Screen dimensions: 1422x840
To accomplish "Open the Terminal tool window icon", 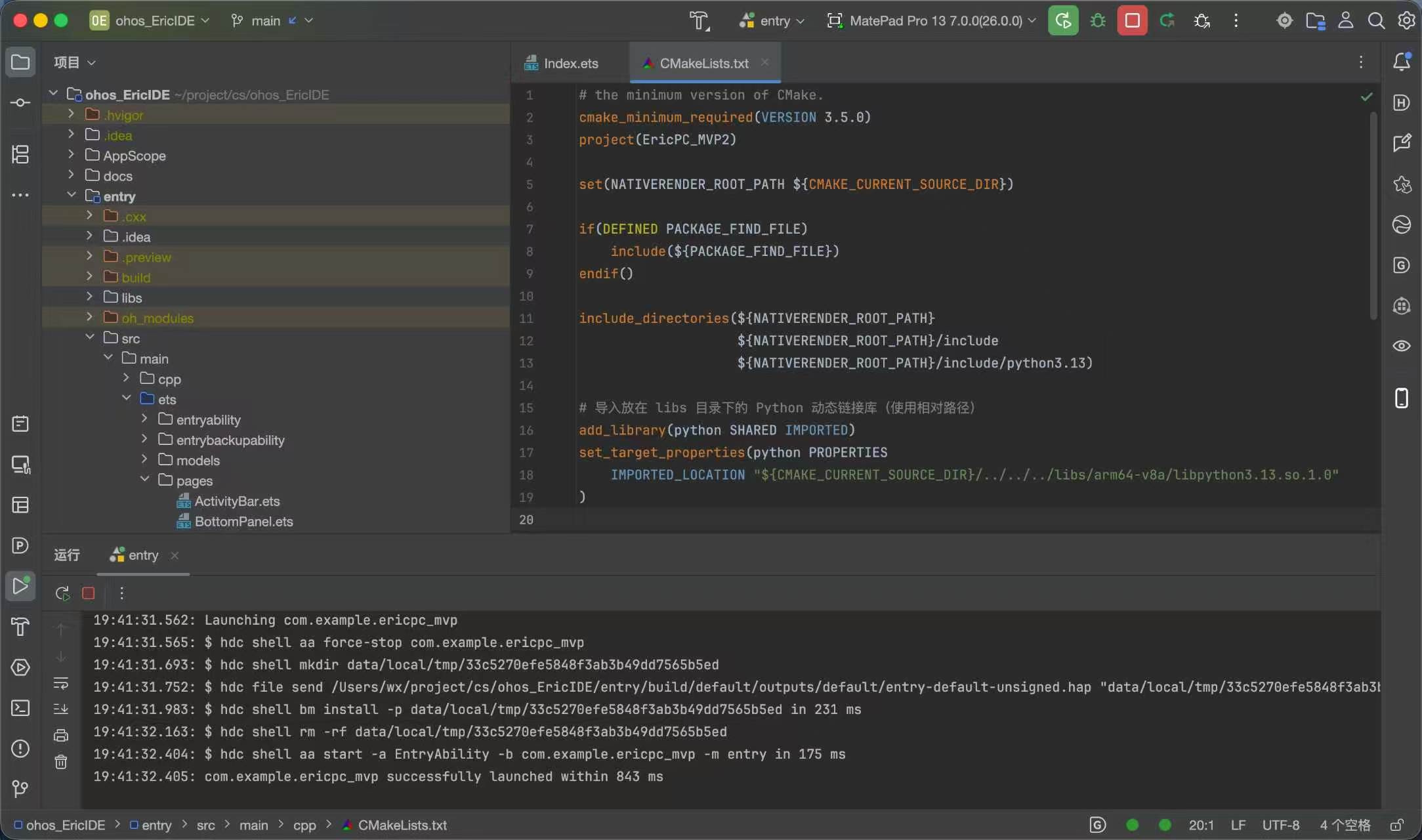I will click(x=20, y=708).
